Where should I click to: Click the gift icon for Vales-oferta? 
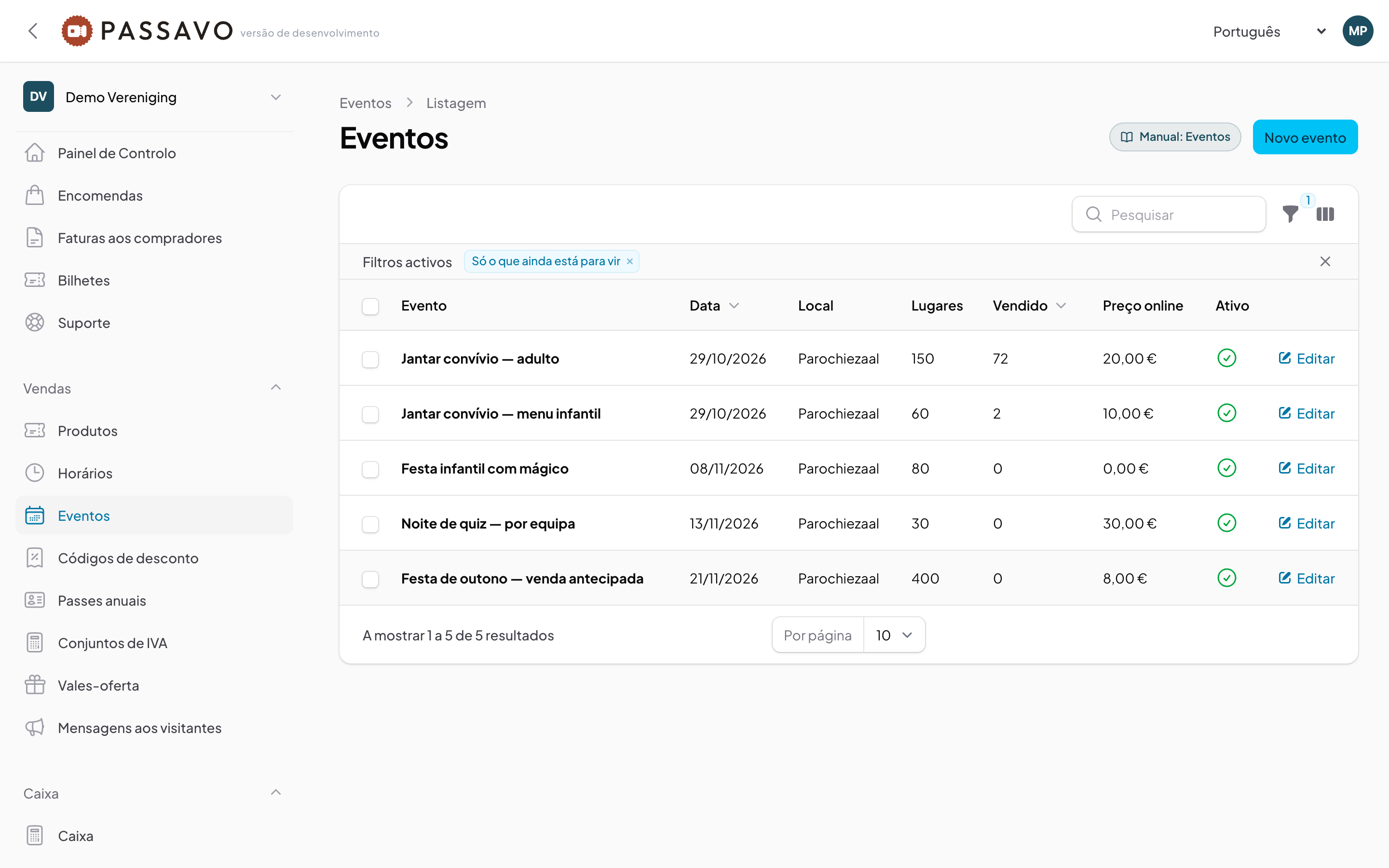[x=34, y=685]
